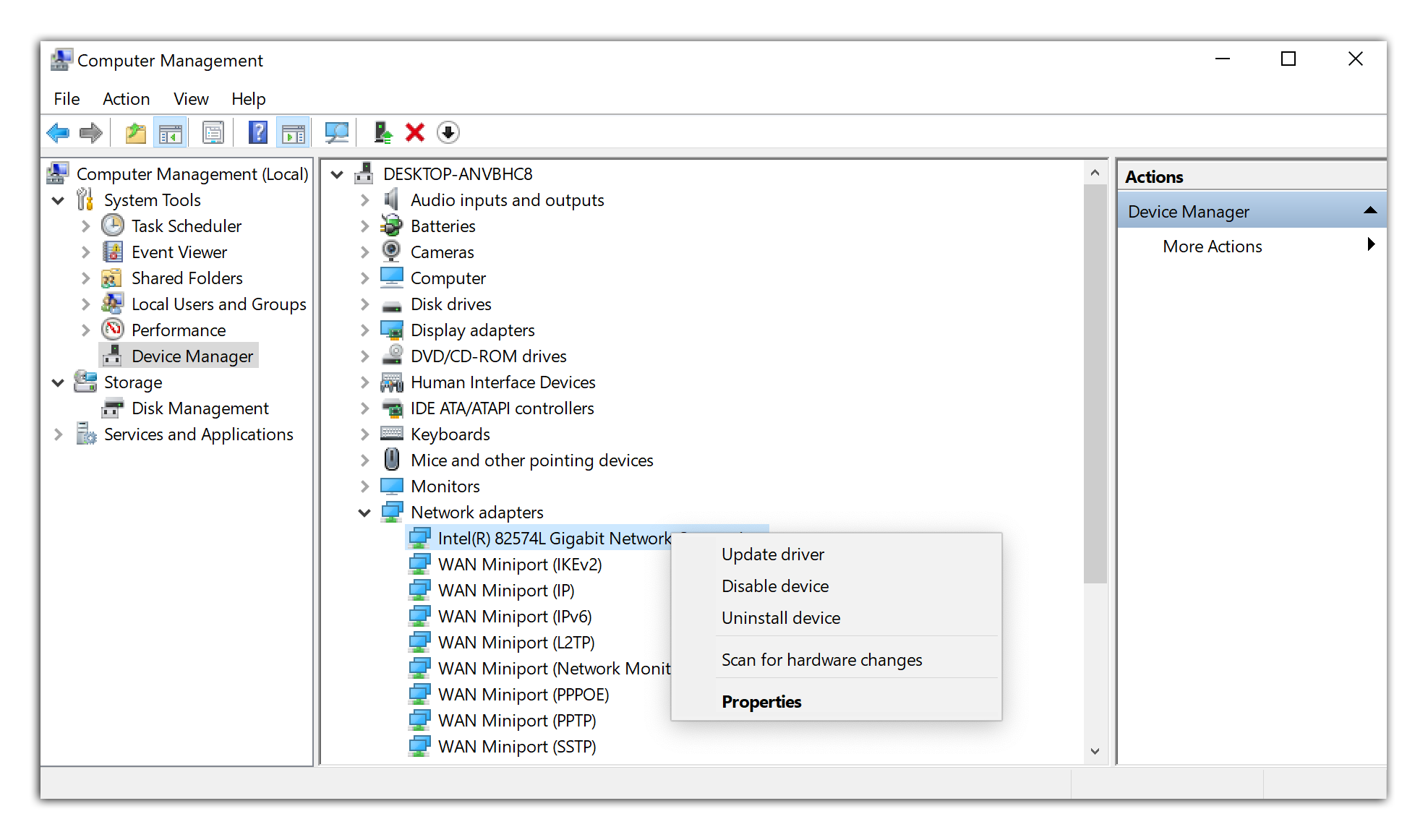Open the View menu
The width and height of the screenshot is (1428, 840).
pos(191,98)
